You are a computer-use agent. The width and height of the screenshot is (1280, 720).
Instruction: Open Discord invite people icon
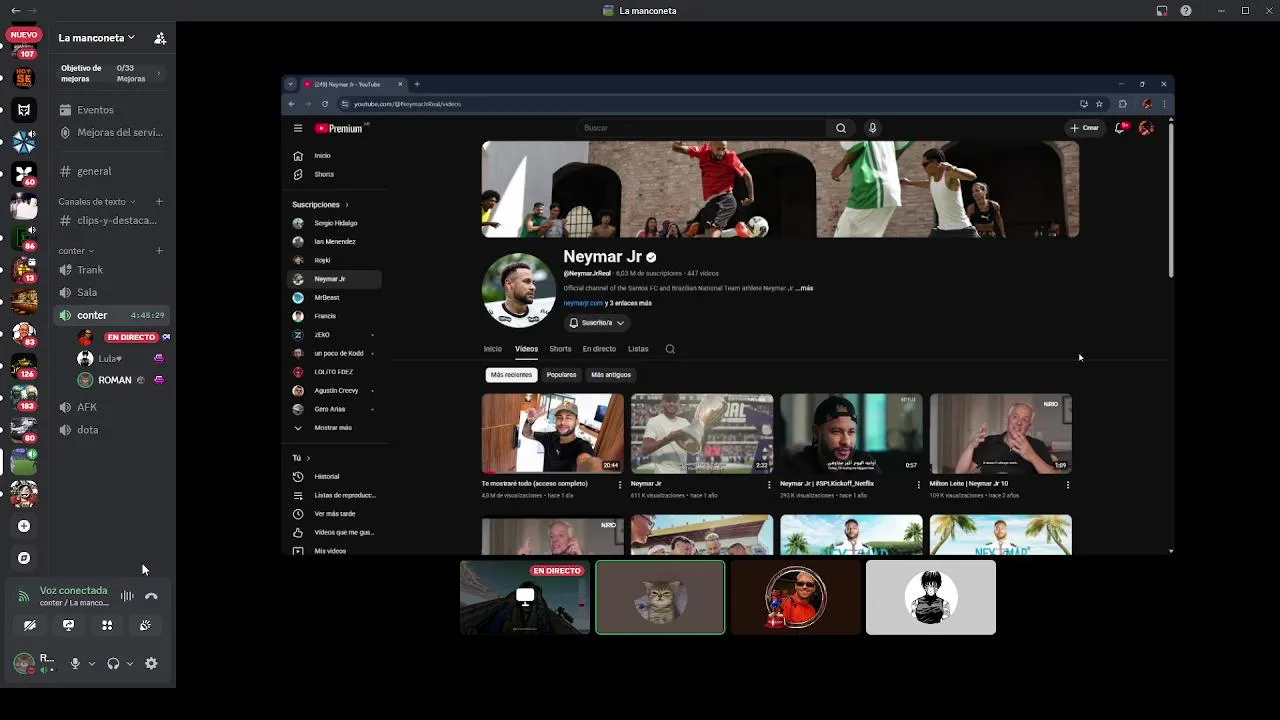click(x=160, y=38)
